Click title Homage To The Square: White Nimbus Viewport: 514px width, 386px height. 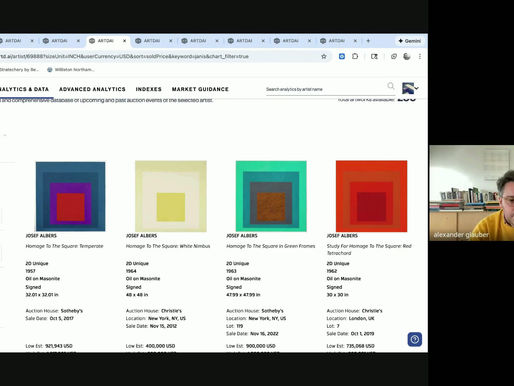(x=168, y=246)
